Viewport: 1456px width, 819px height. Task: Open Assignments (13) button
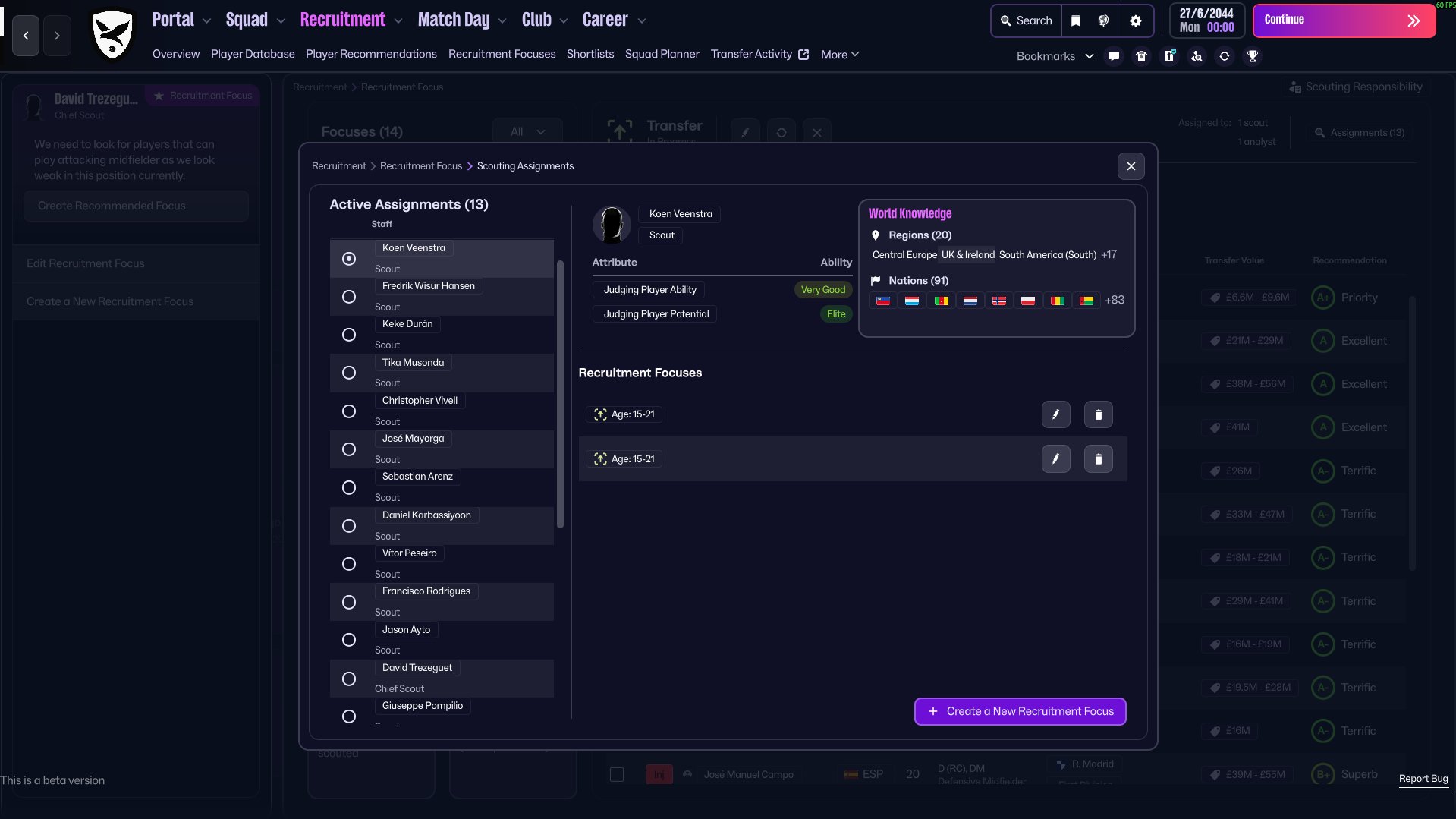click(x=1359, y=133)
